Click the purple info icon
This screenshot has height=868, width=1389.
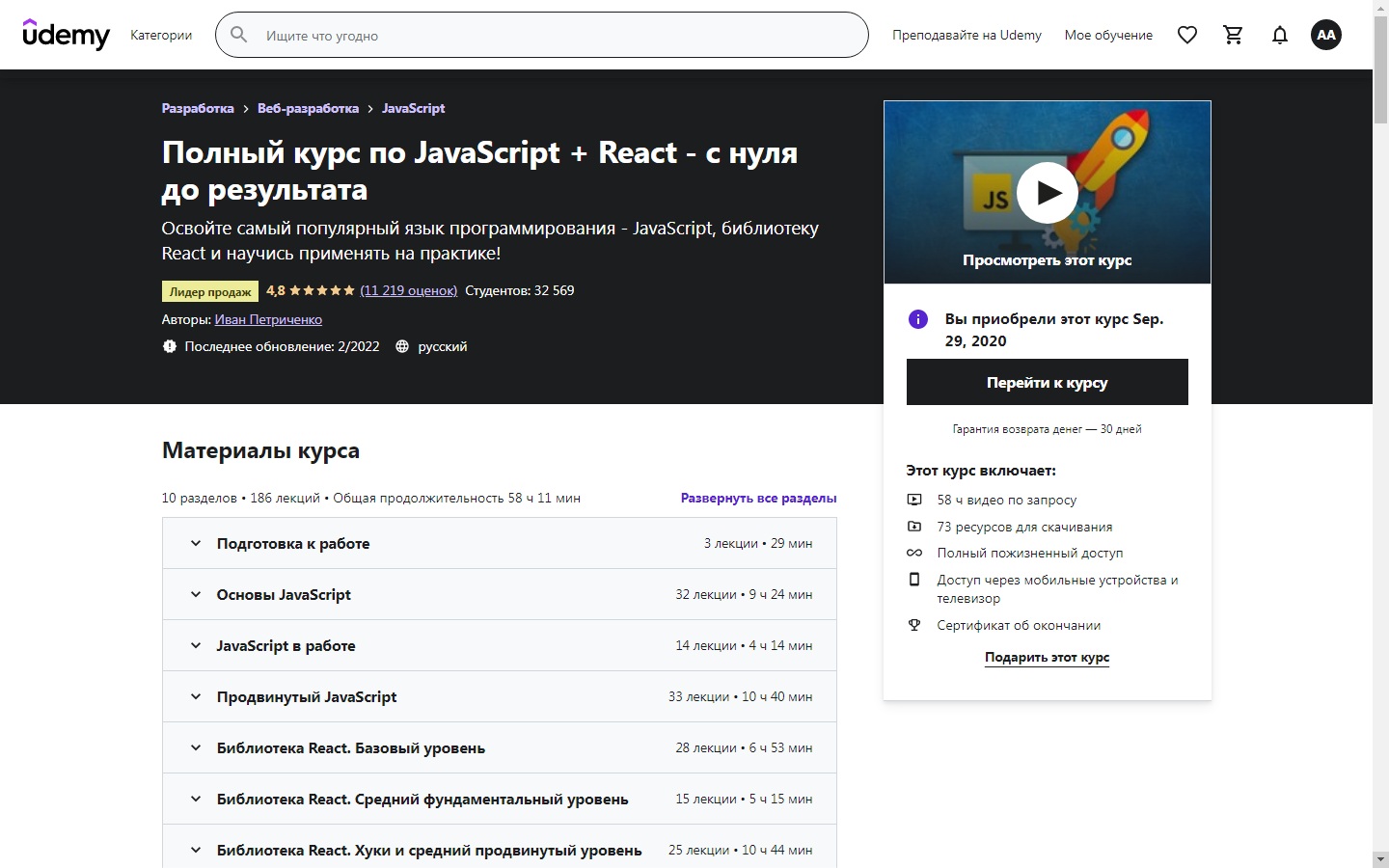point(918,319)
